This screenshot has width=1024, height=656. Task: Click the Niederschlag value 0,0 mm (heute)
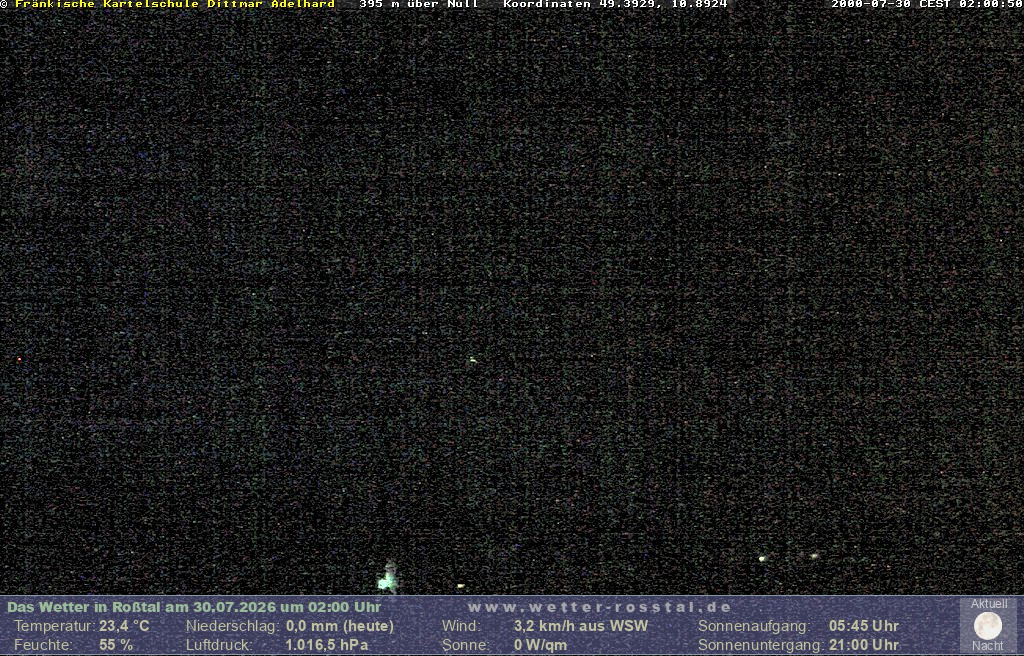click(340, 626)
